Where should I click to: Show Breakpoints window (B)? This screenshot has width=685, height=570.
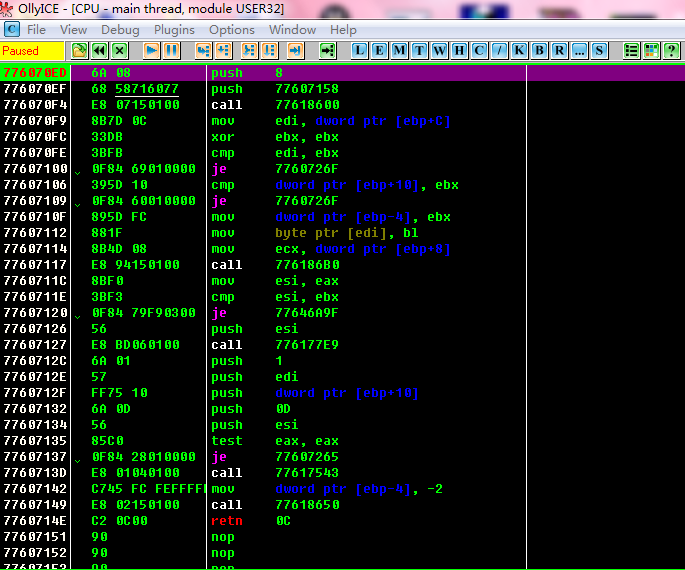[x=539, y=51]
